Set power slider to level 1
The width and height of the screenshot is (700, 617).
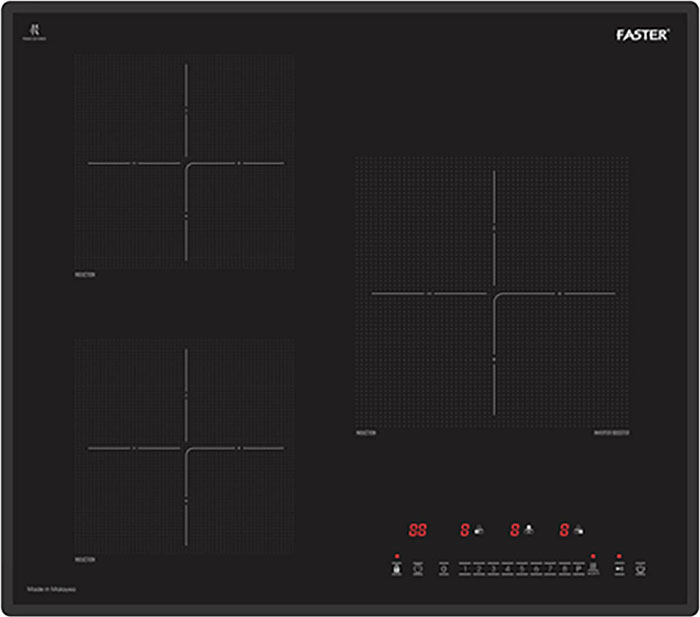[x=465, y=568]
